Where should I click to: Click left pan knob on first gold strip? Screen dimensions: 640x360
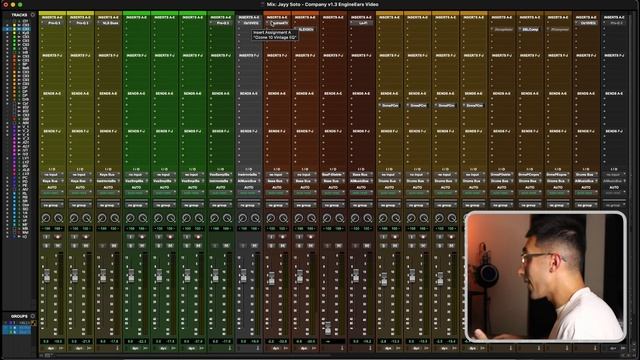pos(383,218)
